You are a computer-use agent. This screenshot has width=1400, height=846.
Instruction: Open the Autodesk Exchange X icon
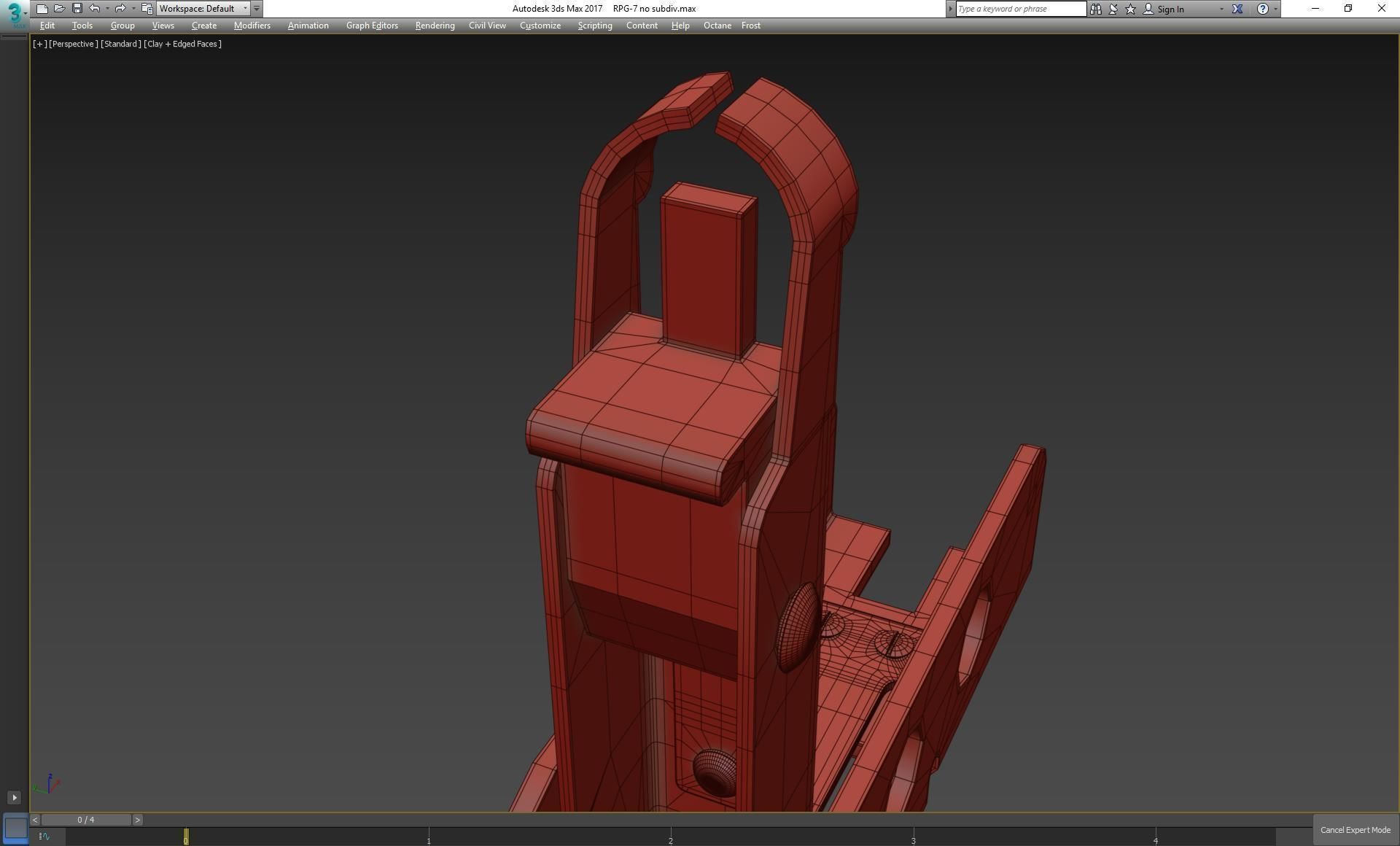tap(1237, 9)
